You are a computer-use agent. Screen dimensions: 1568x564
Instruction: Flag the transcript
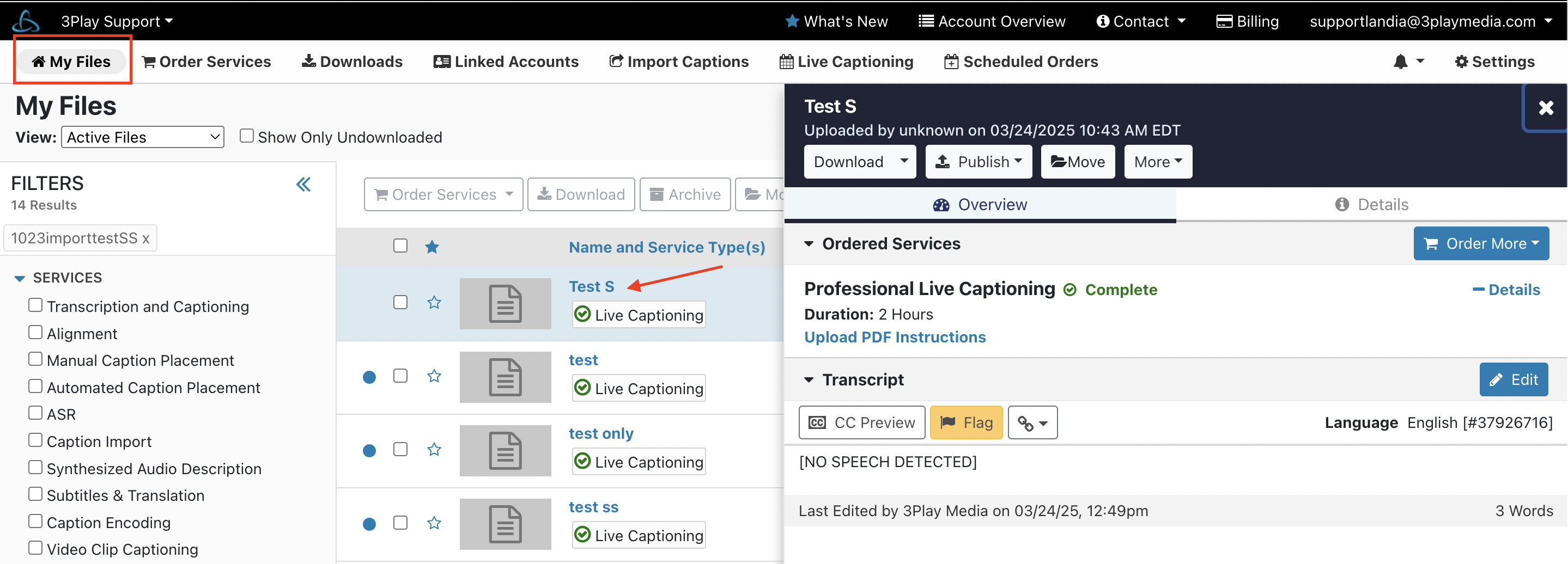pos(966,423)
